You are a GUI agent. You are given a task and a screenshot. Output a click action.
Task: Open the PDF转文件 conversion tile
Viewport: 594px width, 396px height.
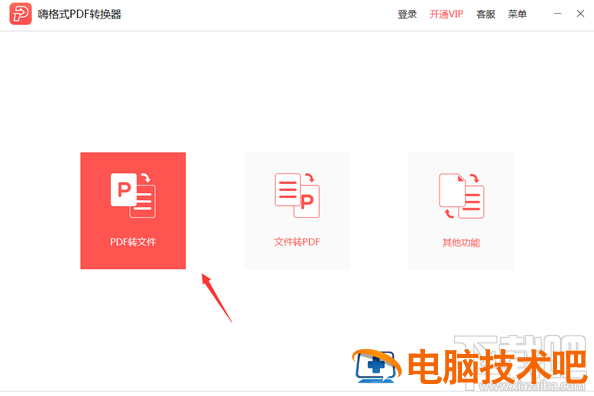[x=133, y=211]
